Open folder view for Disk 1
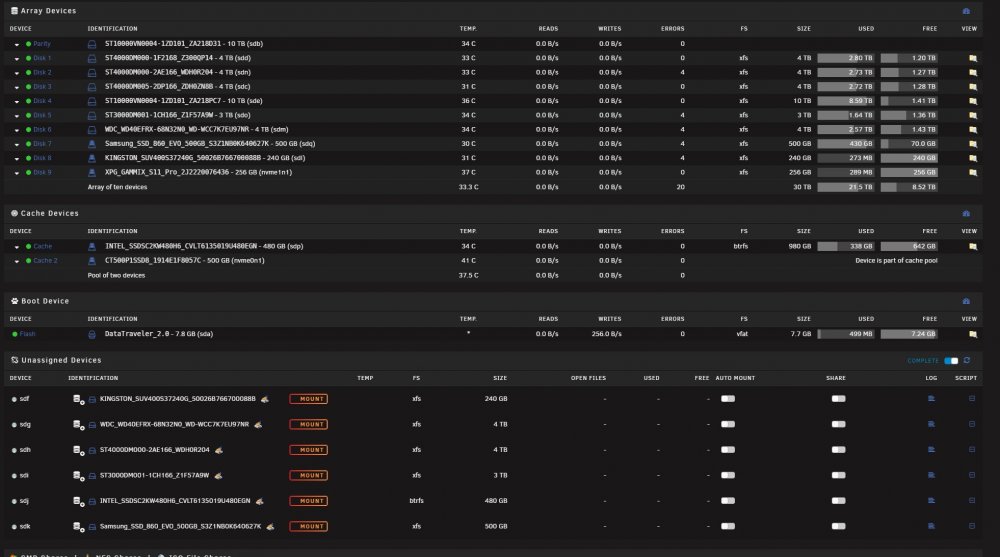Image resolution: width=1000 pixels, height=557 pixels. tap(973, 58)
